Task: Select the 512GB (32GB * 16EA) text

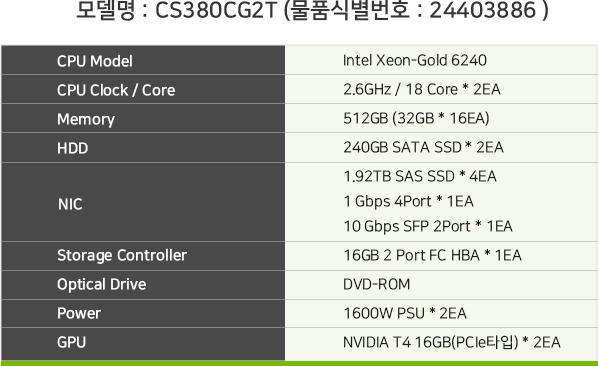Action: 416,118
